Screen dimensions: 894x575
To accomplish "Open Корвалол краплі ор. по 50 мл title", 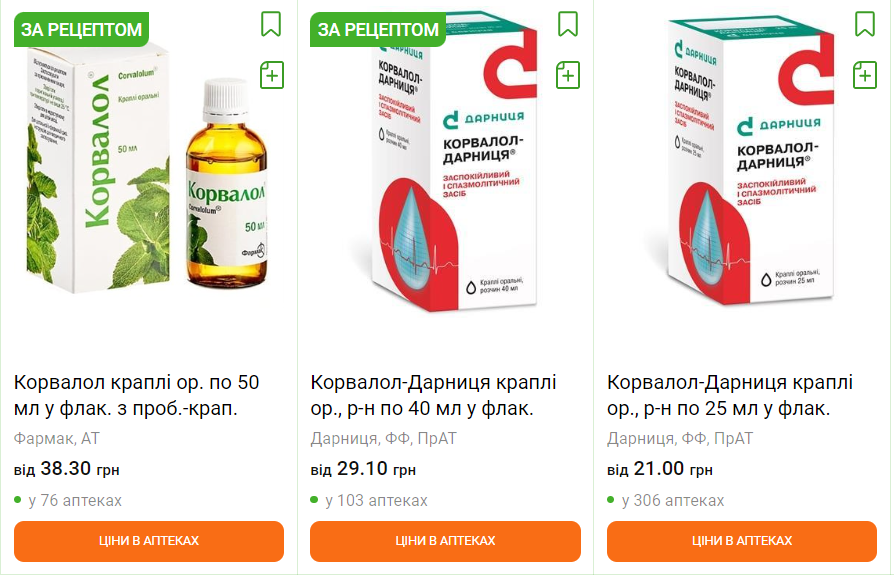I will point(137,395).
